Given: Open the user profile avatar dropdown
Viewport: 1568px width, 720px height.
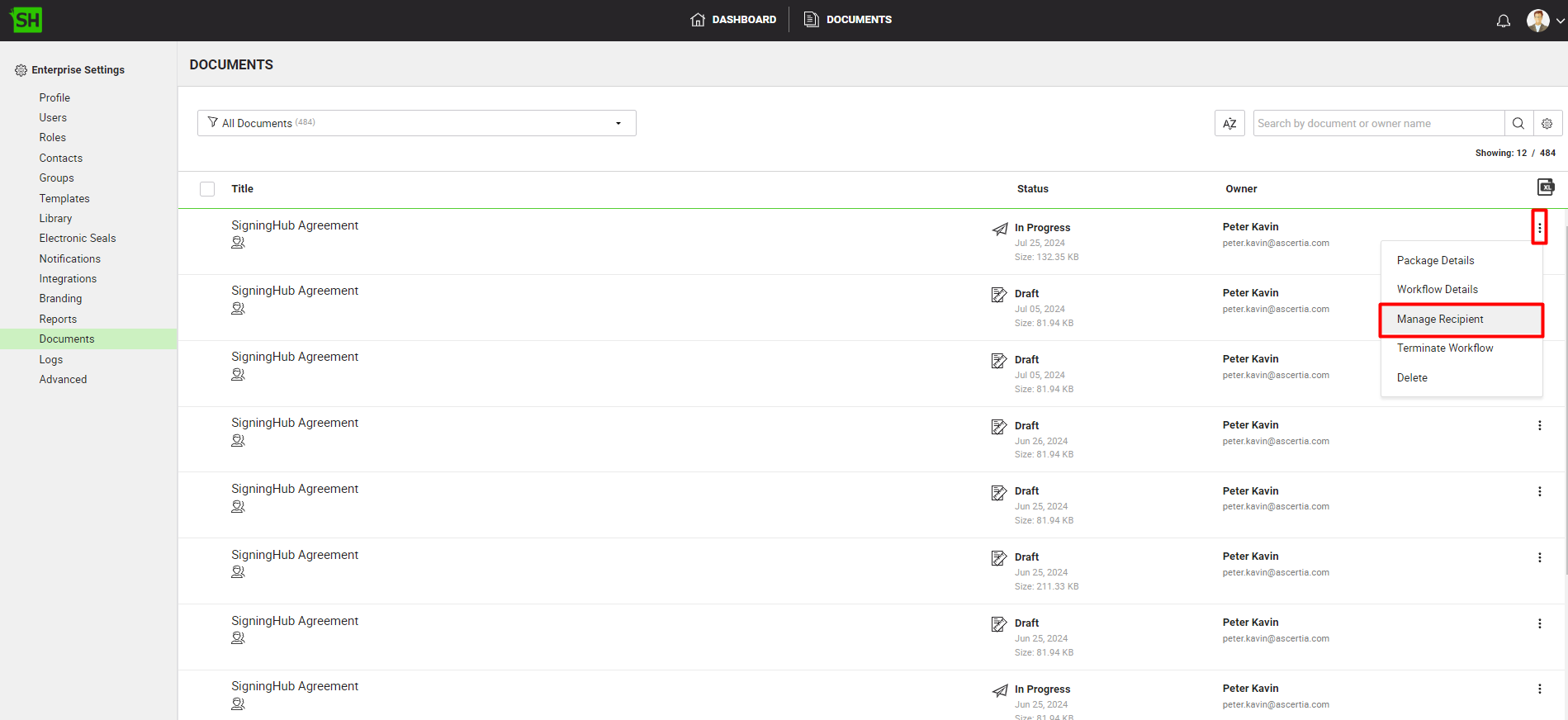Looking at the screenshot, I should [1544, 21].
